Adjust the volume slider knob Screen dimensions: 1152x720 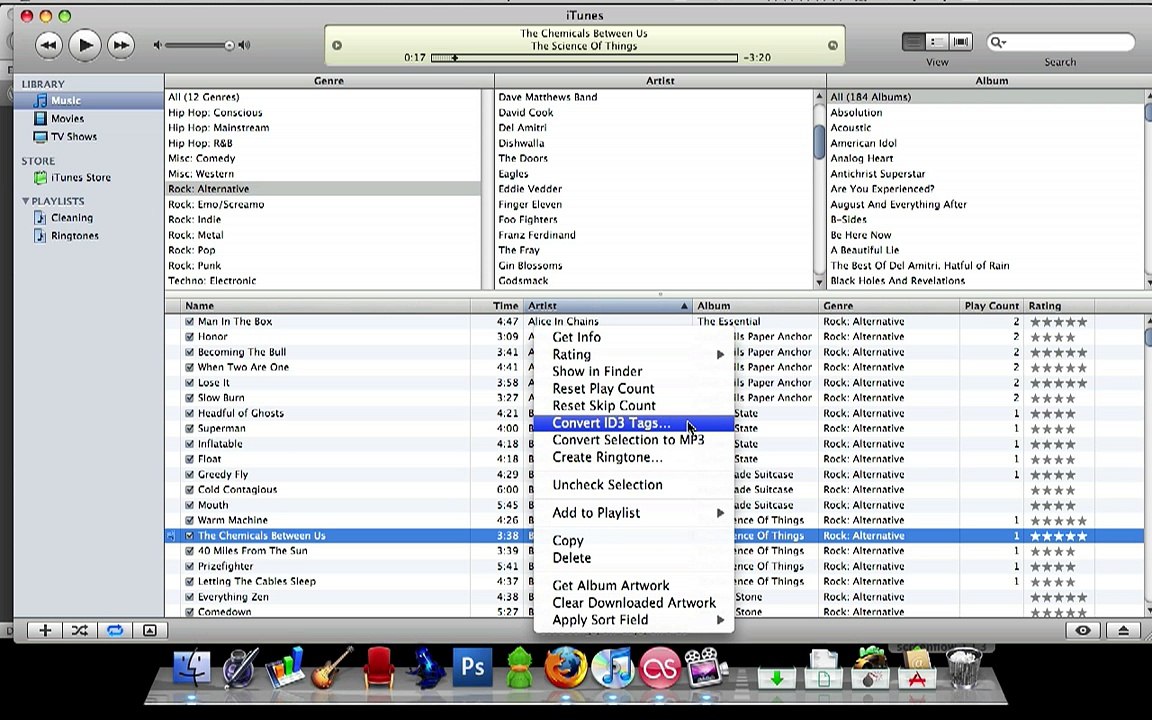pos(229,46)
